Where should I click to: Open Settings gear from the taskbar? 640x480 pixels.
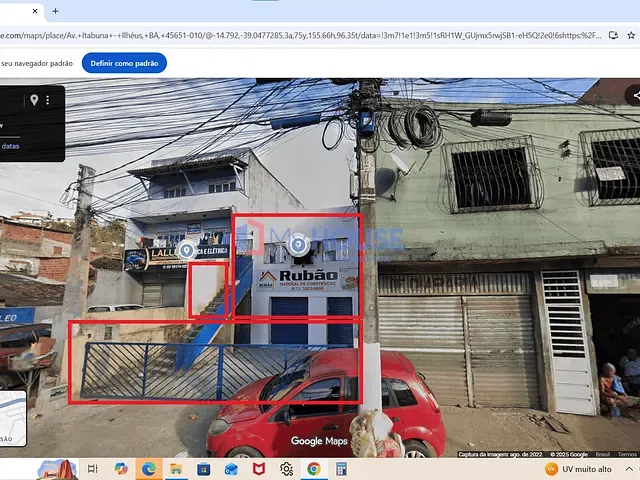pos(286,469)
